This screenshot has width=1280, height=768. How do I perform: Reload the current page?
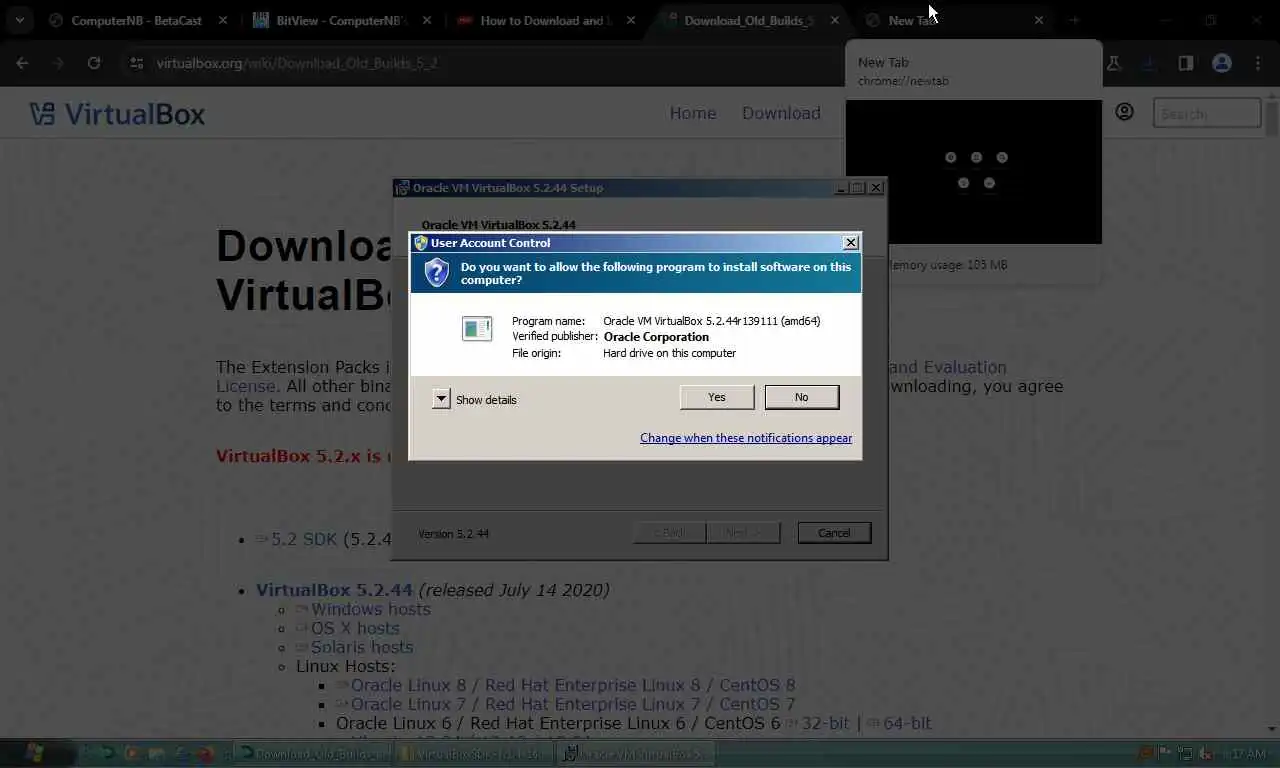point(94,63)
